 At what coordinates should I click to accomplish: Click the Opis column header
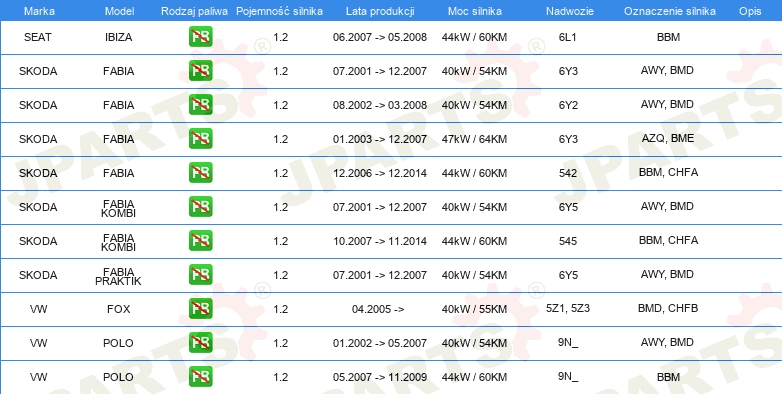pos(750,11)
